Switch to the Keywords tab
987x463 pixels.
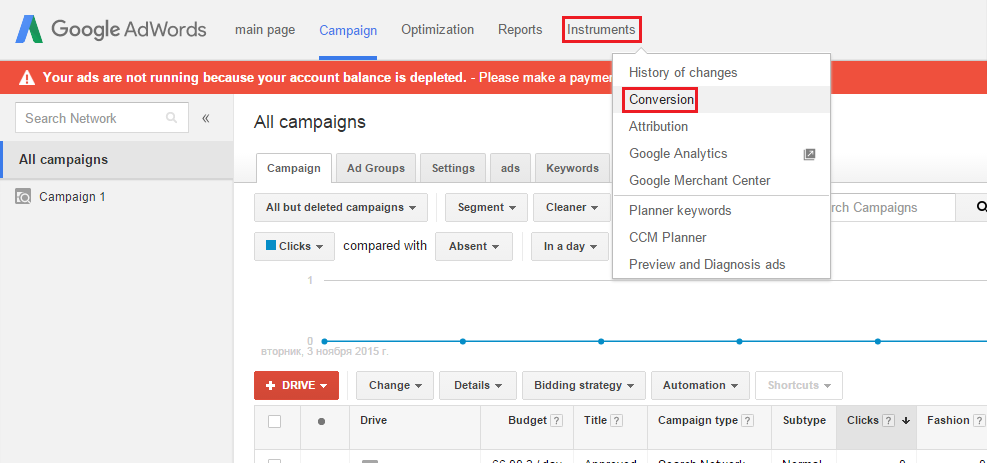tap(572, 169)
